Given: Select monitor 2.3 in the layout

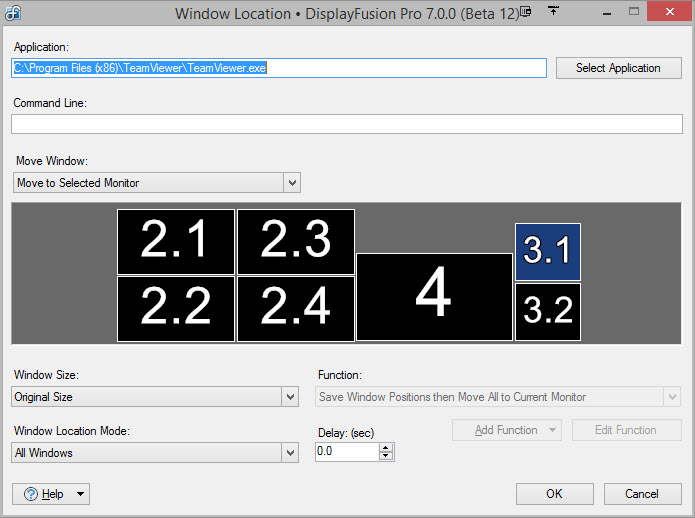Looking at the screenshot, I should tap(296, 241).
